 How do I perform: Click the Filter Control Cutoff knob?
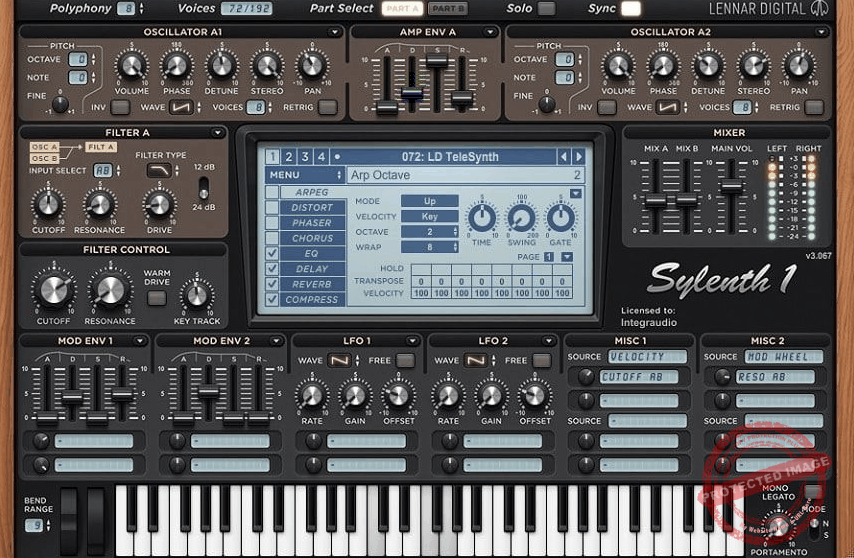[53, 290]
